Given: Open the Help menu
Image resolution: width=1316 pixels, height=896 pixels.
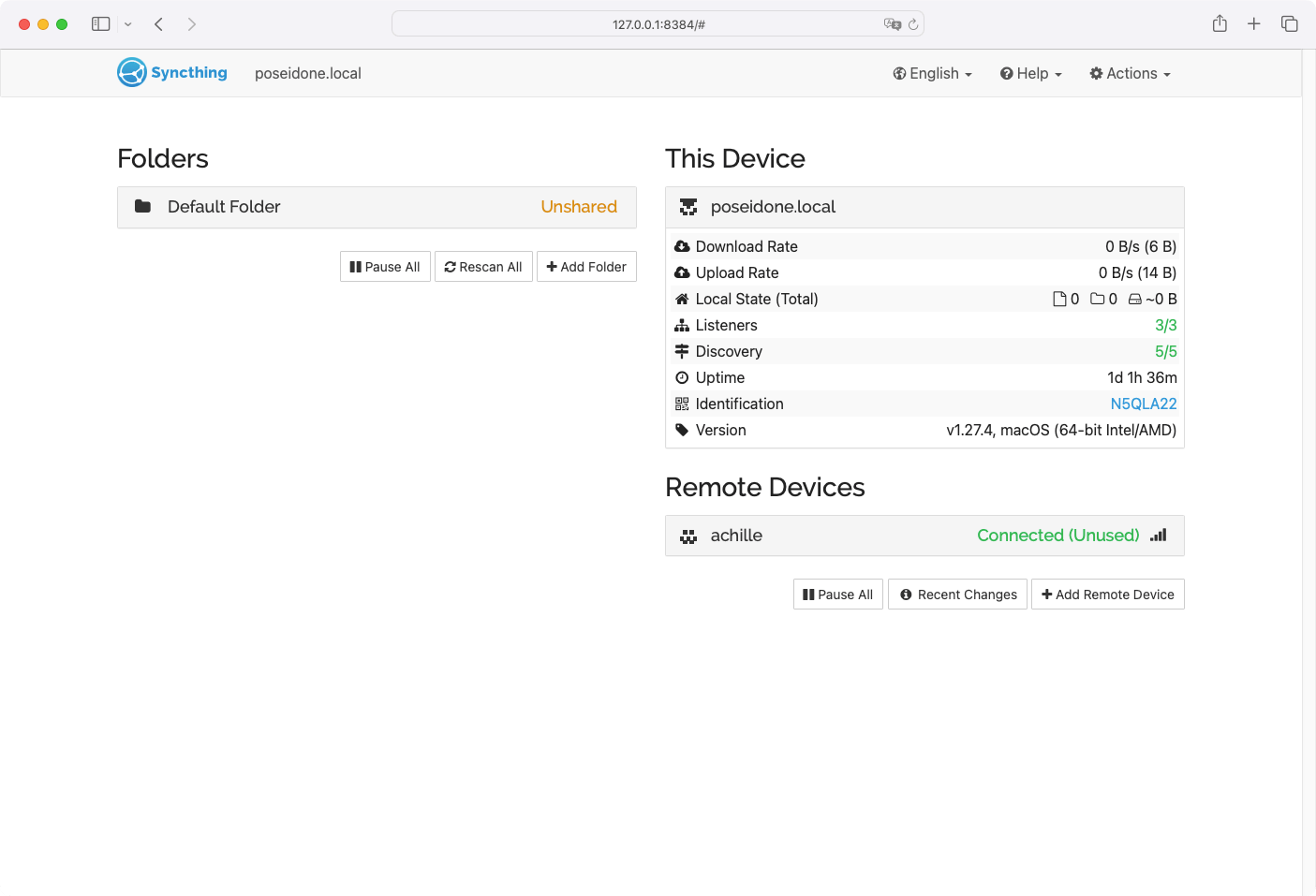Looking at the screenshot, I should pyautogui.click(x=1030, y=73).
